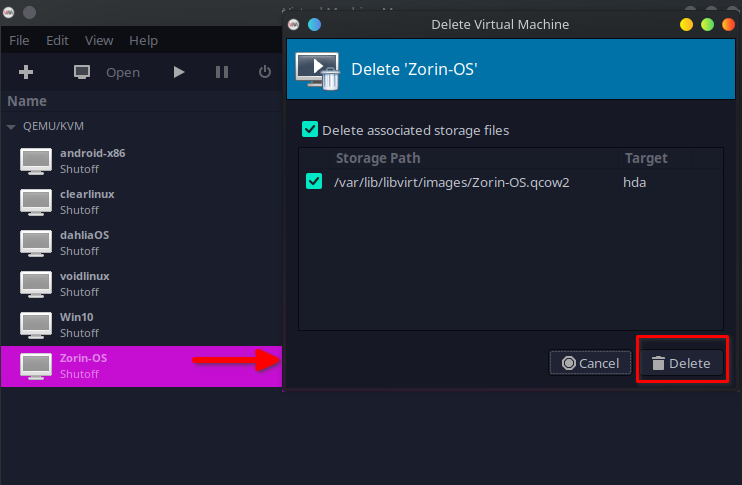Click the Open console monitor icon
Screen dimensions: 742x485
point(82,72)
